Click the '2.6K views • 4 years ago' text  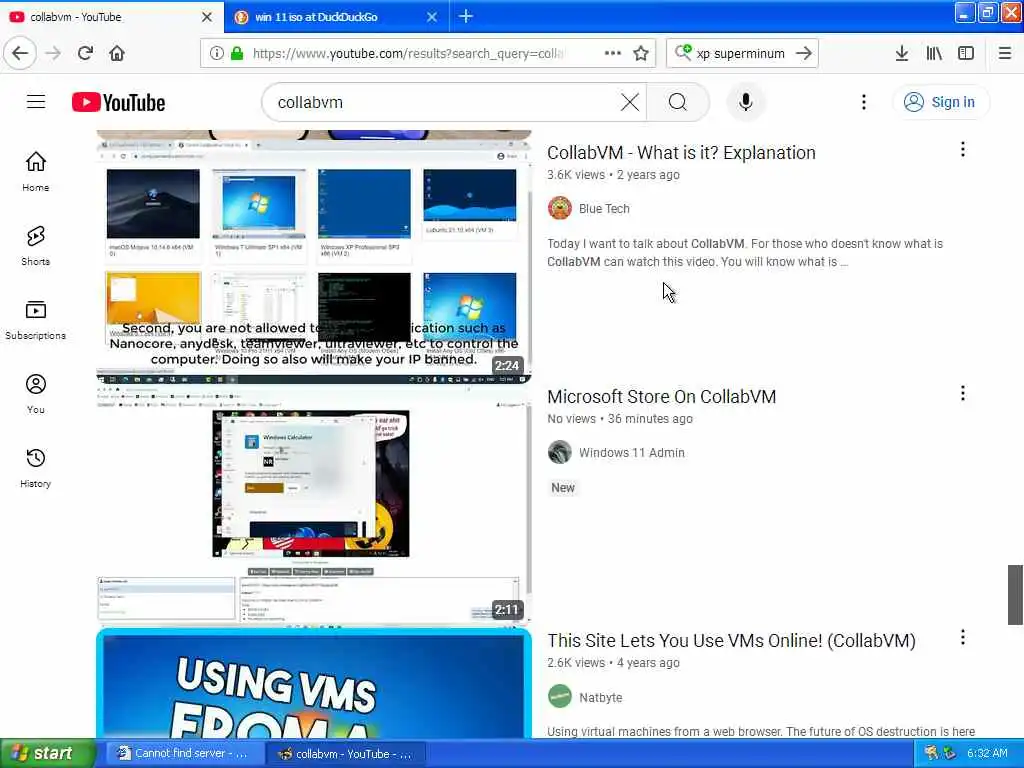613,663
